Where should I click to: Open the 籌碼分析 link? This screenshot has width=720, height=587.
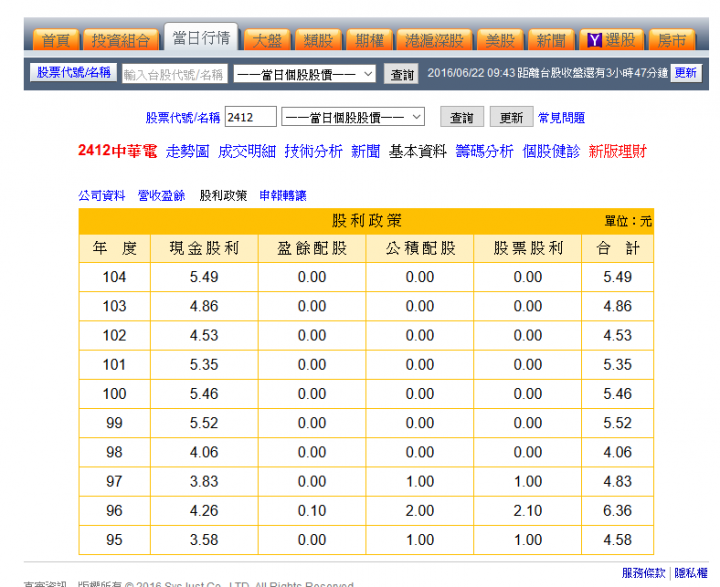pos(484,151)
